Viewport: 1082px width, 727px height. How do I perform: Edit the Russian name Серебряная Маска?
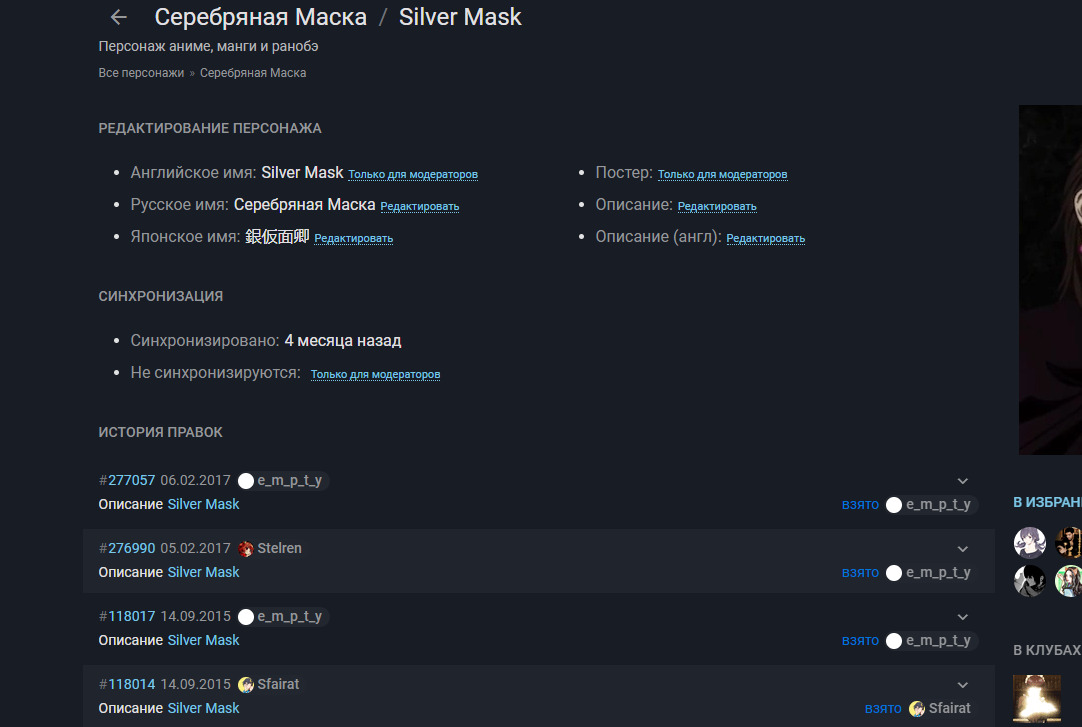(x=419, y=206)
